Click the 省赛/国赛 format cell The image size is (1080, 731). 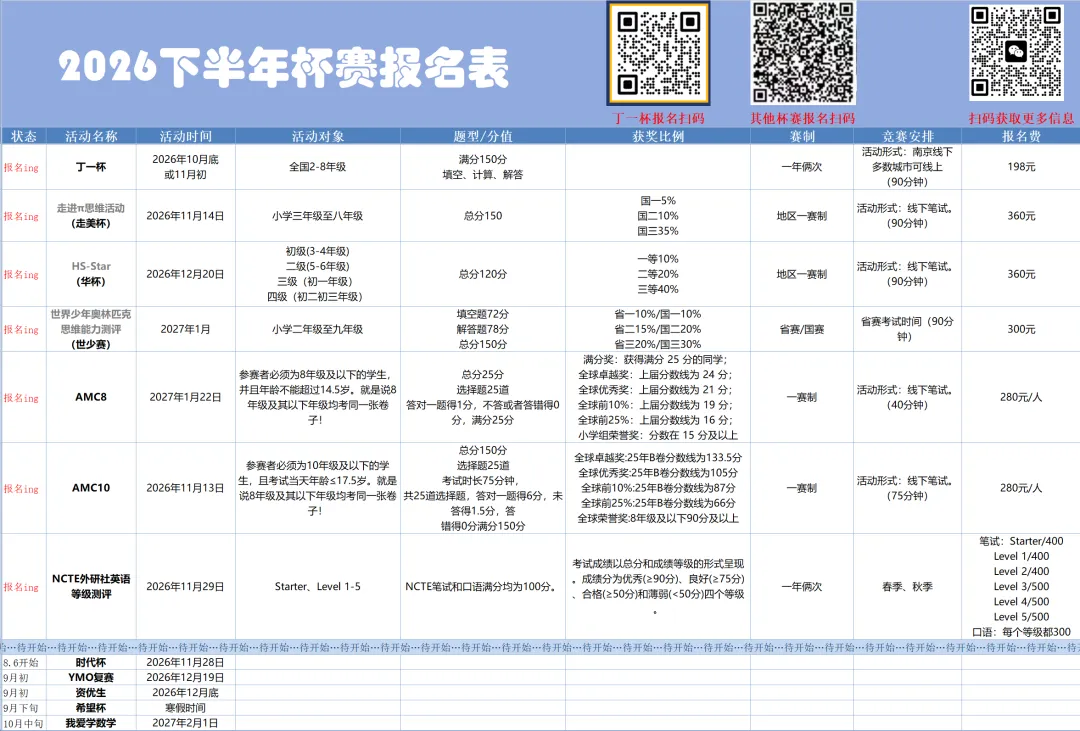(x=802, y=329)
